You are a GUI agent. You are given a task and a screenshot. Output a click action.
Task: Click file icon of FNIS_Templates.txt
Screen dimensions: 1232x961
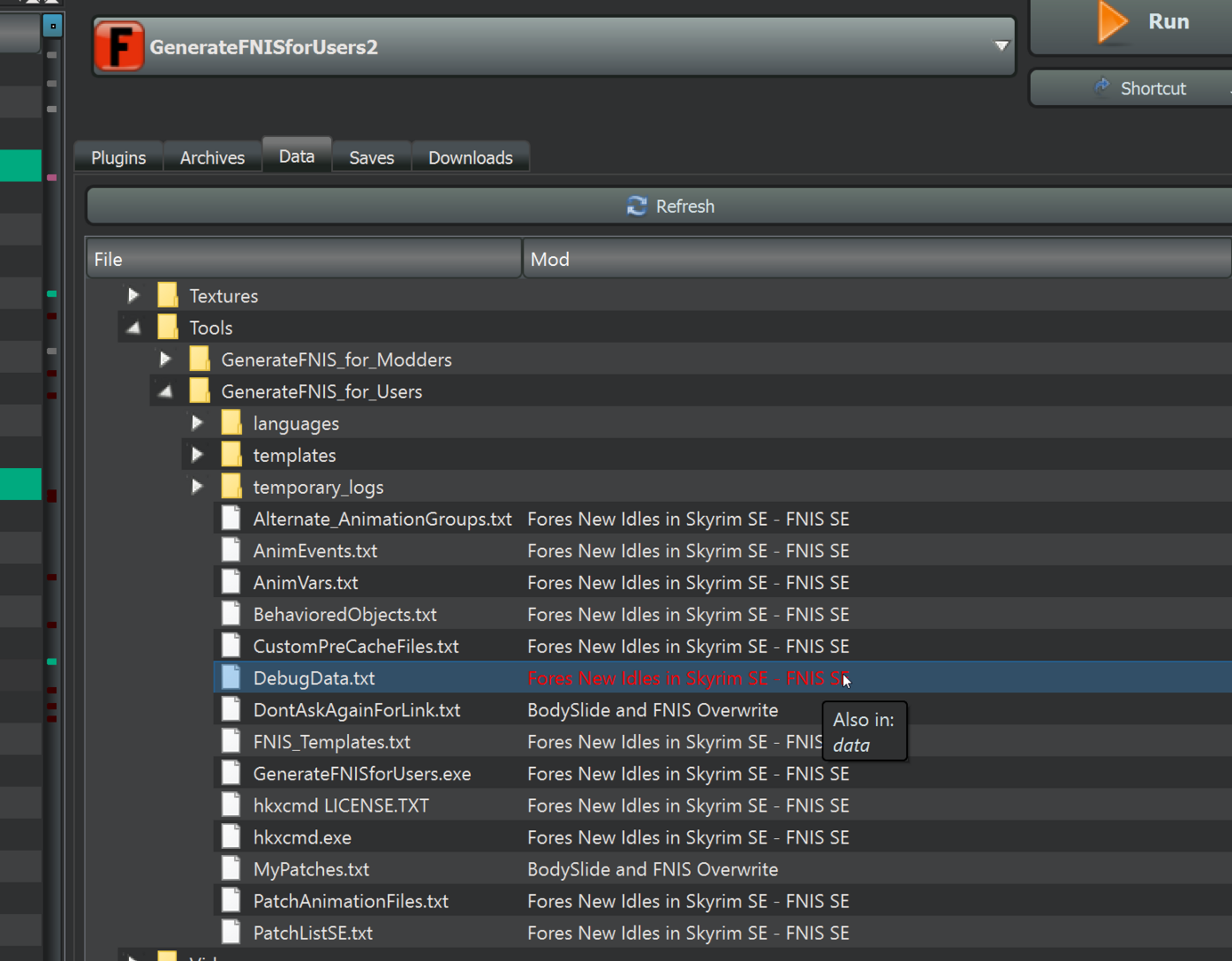[x=231, y=741]
